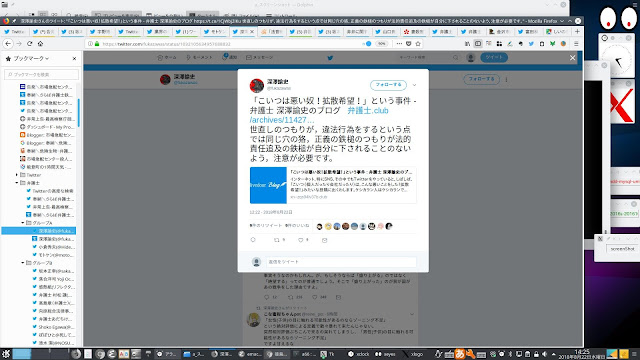Open the ホーム tab in Twitter nav
This screenshot has height=360, width=640.
166,58
